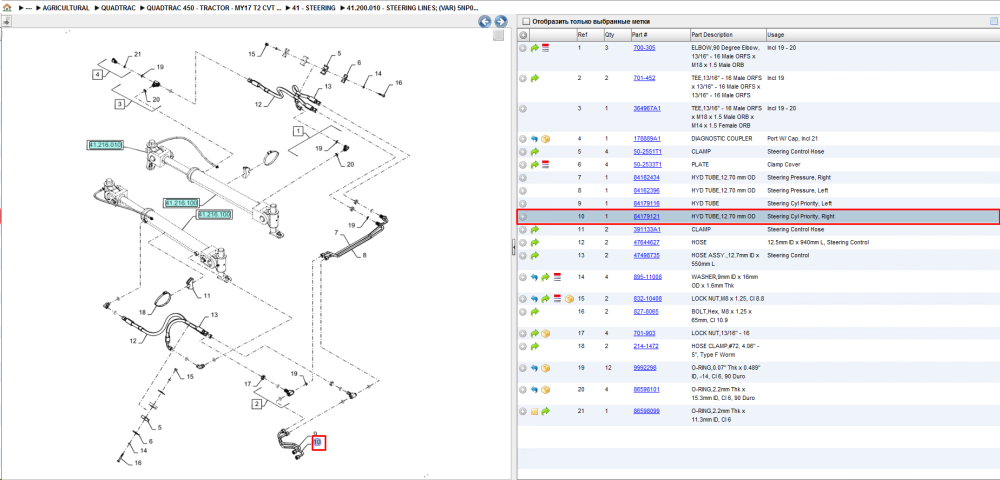Click red list icon for WASHER row
Viewport: 1000px width, 480px height.
[x=557, y=277]
